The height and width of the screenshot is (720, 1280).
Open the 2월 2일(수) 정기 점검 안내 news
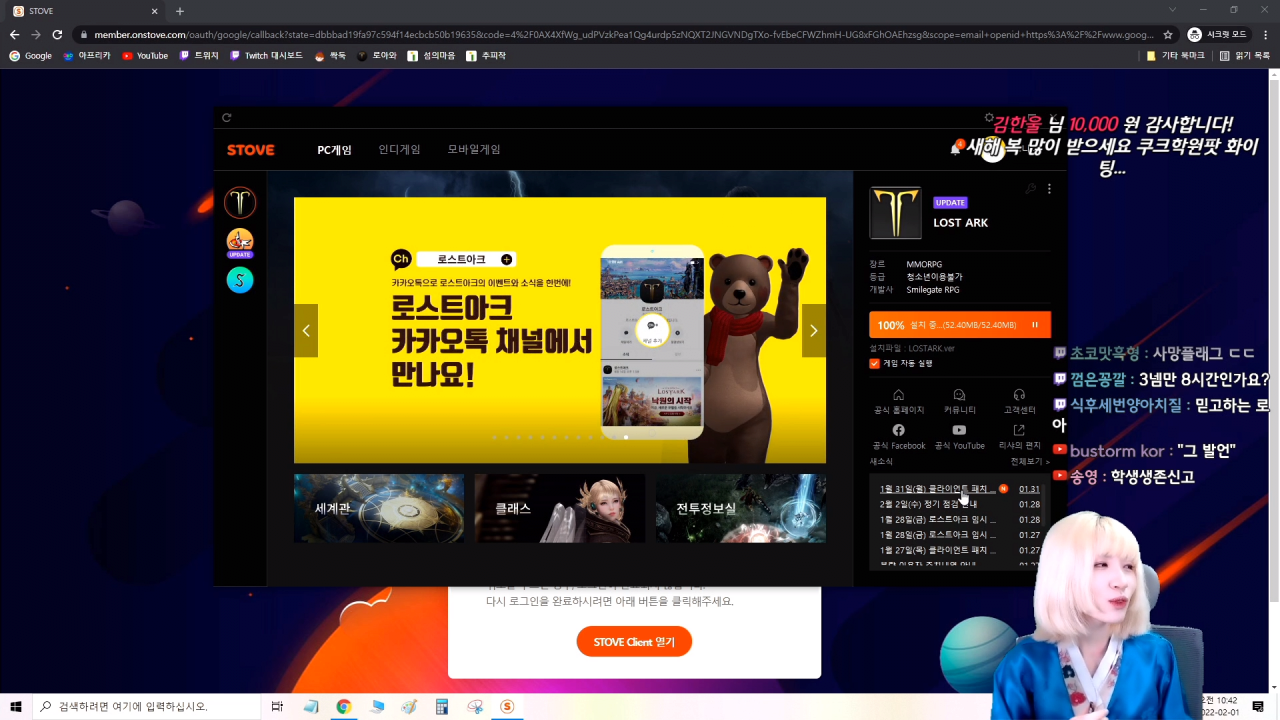[x=928, y=505]
